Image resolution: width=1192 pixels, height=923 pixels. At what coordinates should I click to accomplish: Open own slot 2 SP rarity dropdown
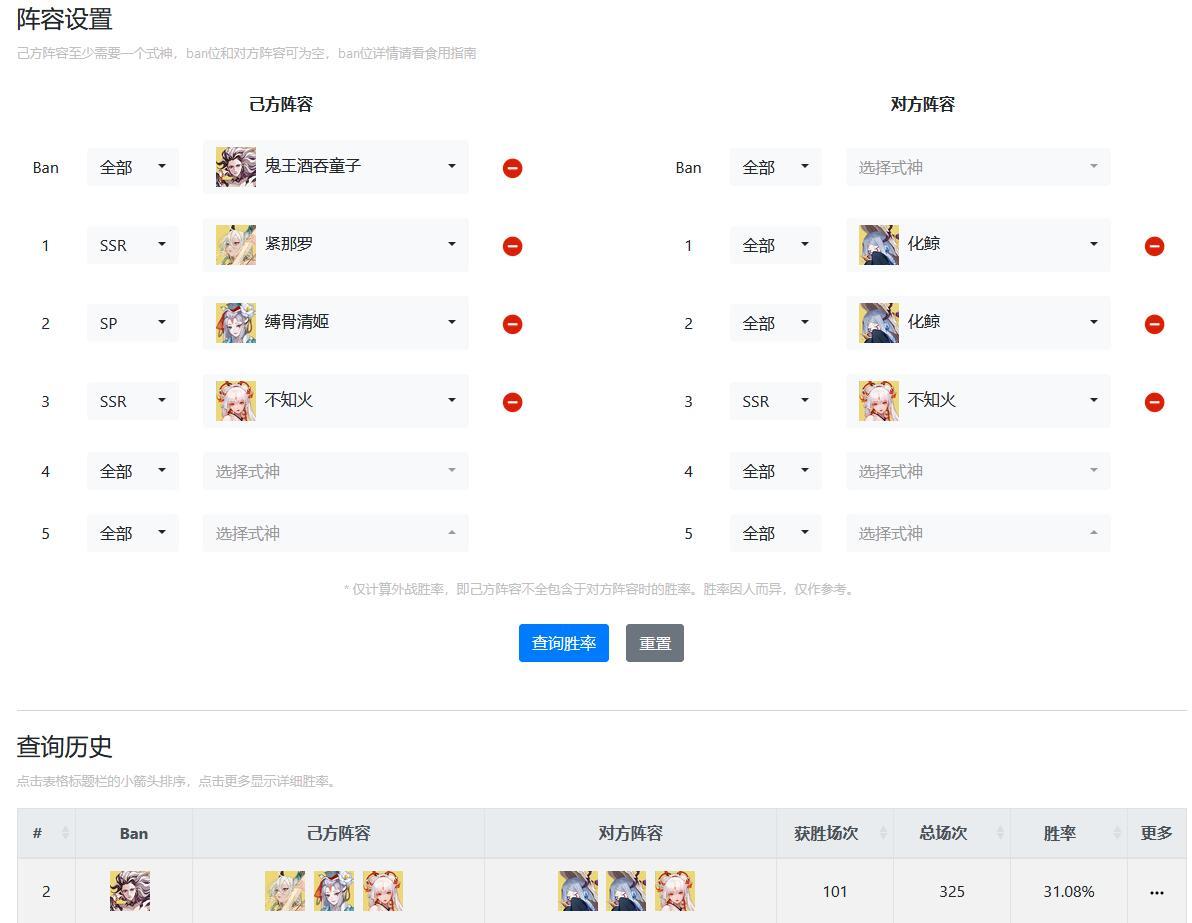132,323
